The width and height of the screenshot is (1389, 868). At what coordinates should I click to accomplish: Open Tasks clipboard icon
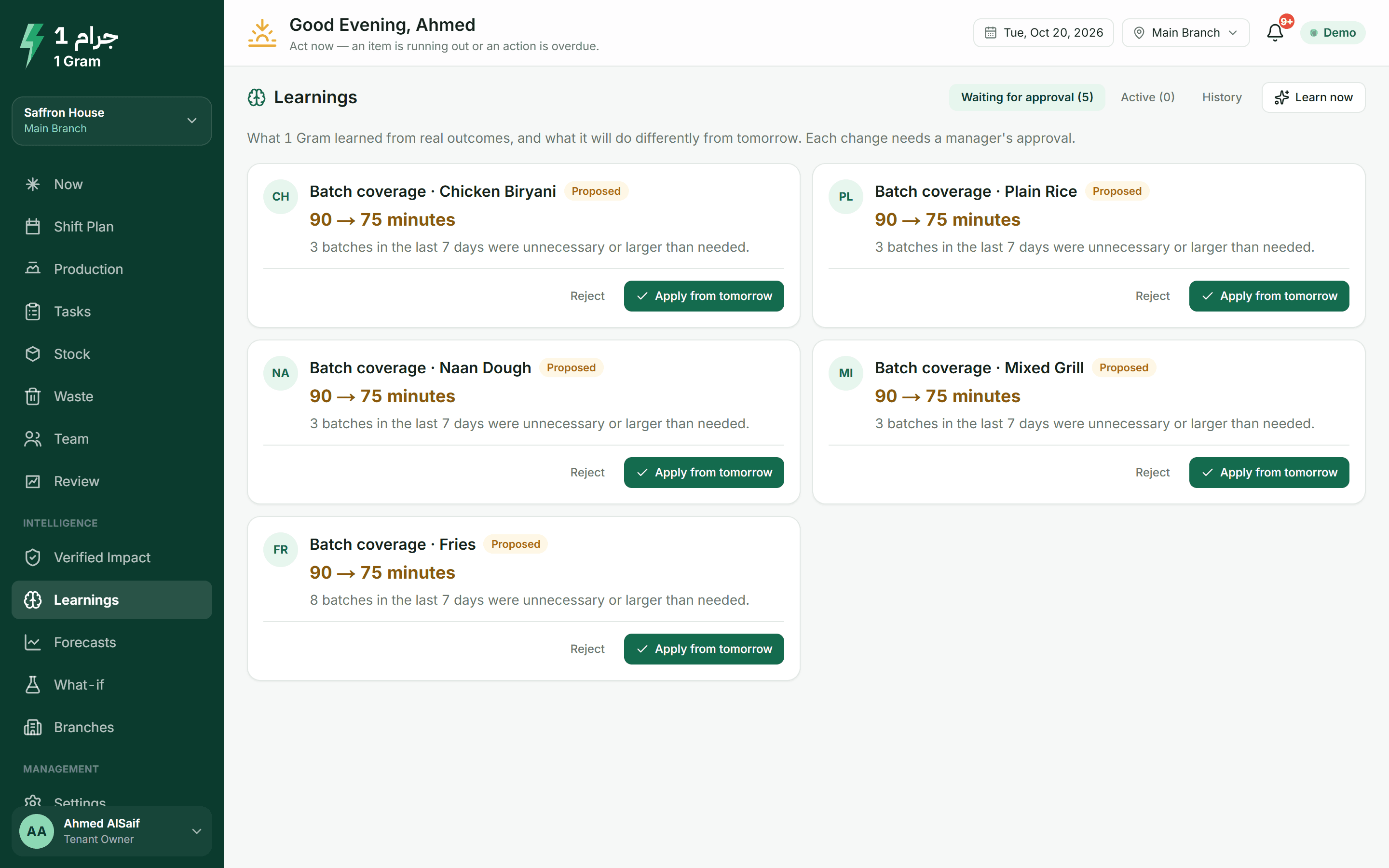pos(33,312)
